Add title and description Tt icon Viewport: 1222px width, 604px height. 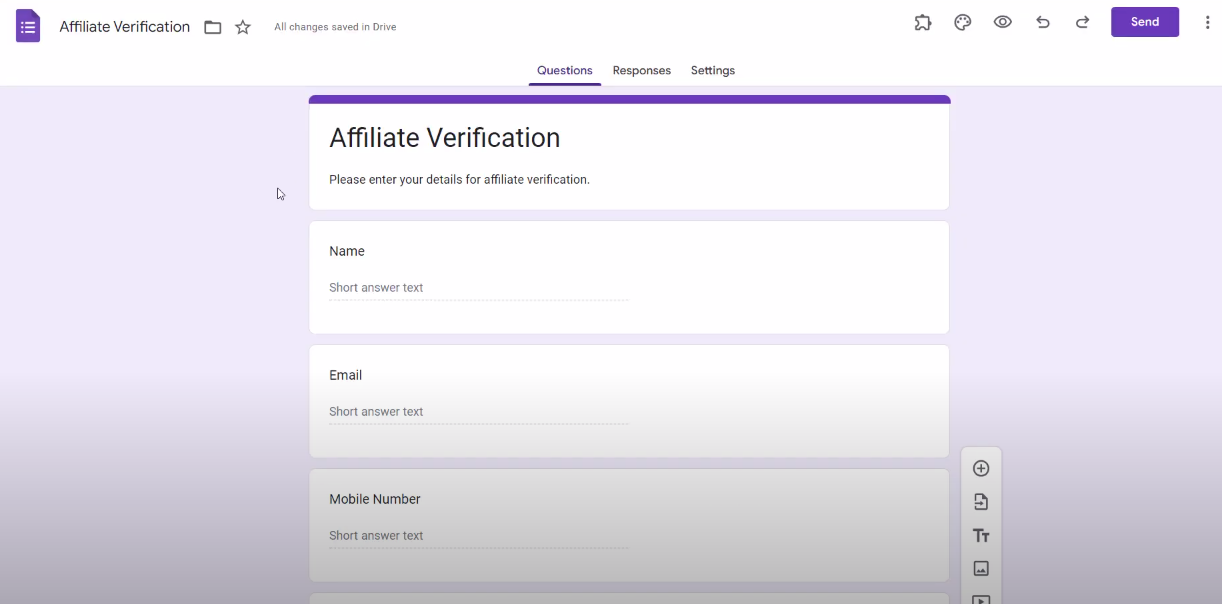(x=981, y=536)
